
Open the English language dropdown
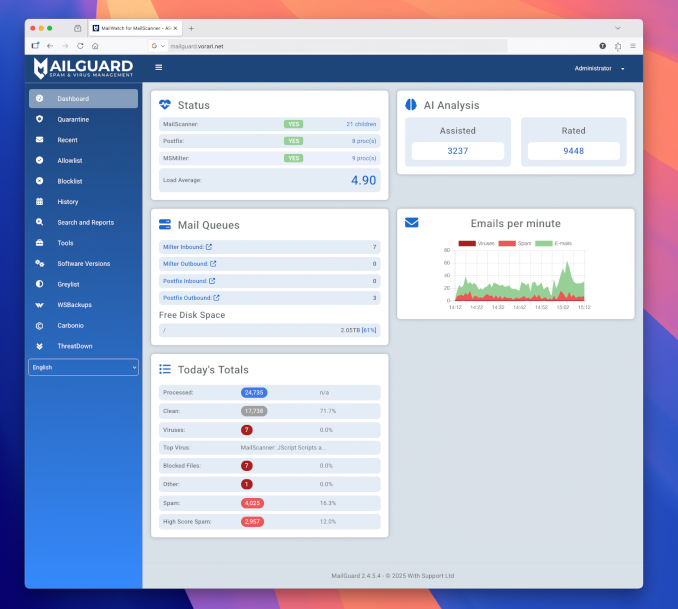pos(83,367)
